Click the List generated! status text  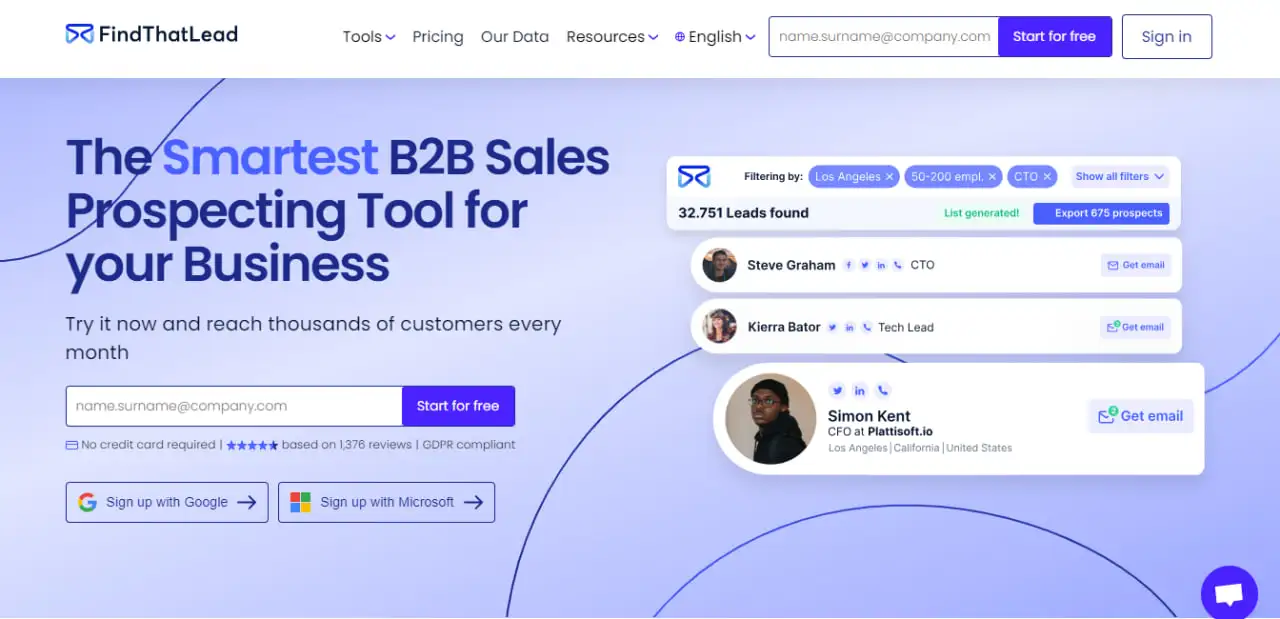pyautogui.click(x=982, y=213)
